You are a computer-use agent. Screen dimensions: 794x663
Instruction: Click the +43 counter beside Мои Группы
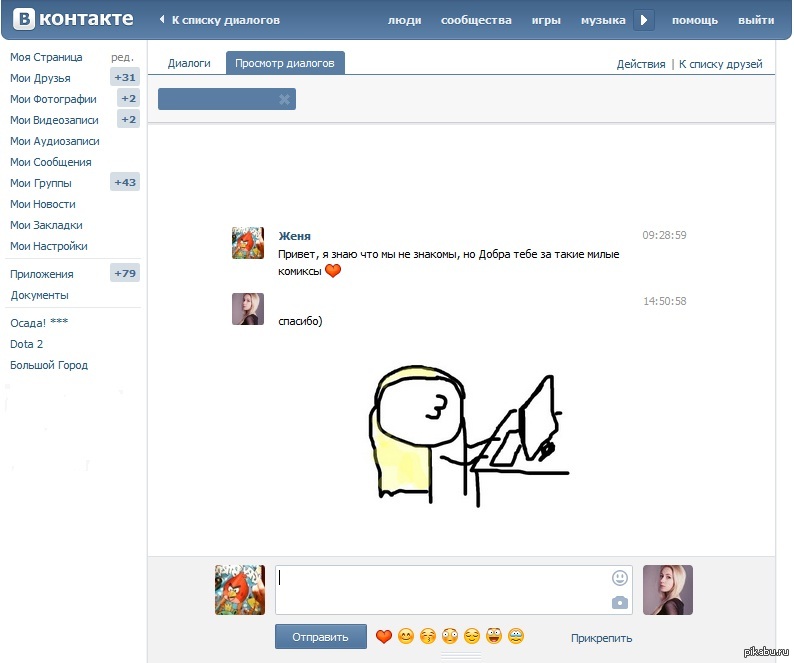point(125,183)
